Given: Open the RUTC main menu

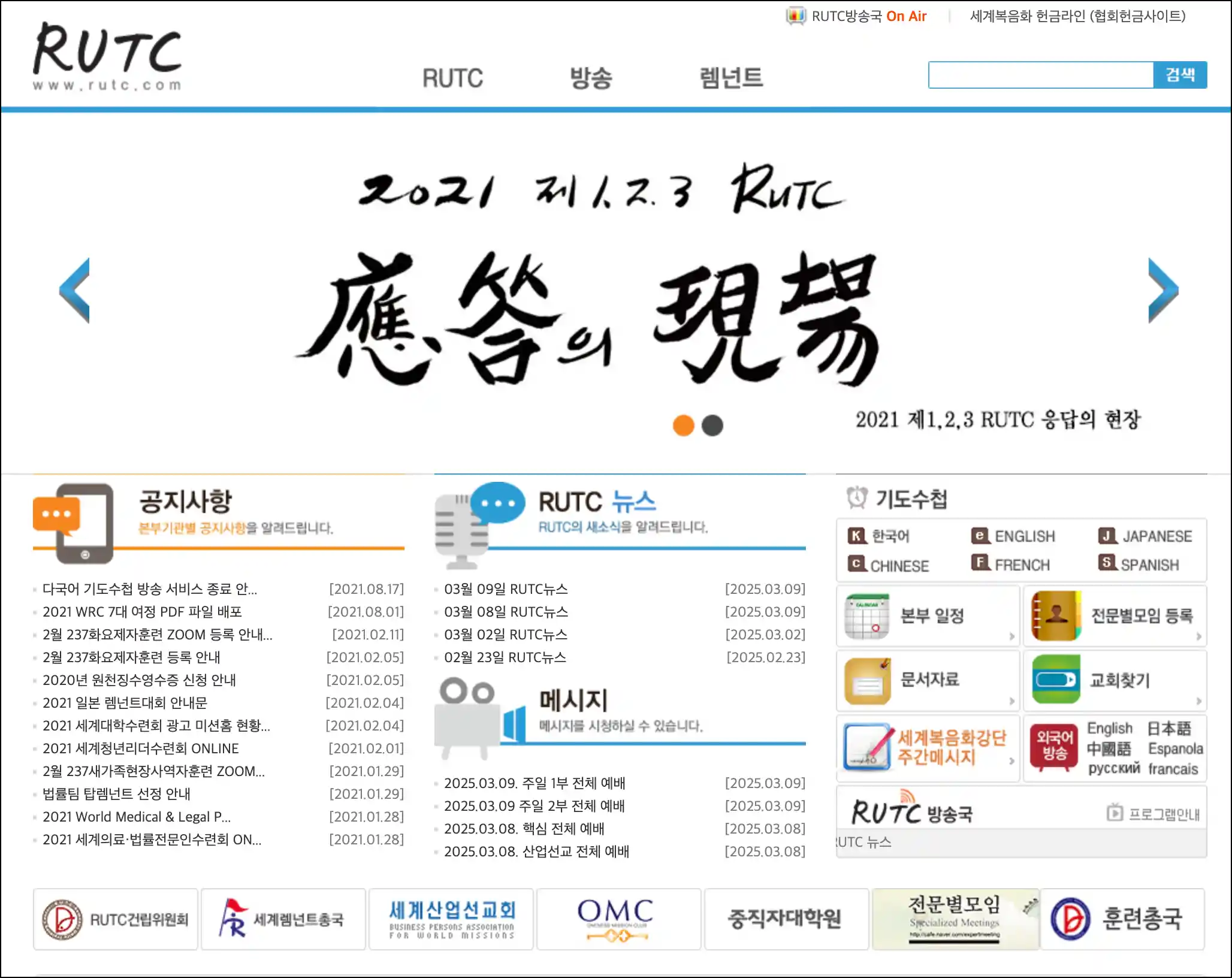Looking at the screenshot, I should click(x=452, y=78).
